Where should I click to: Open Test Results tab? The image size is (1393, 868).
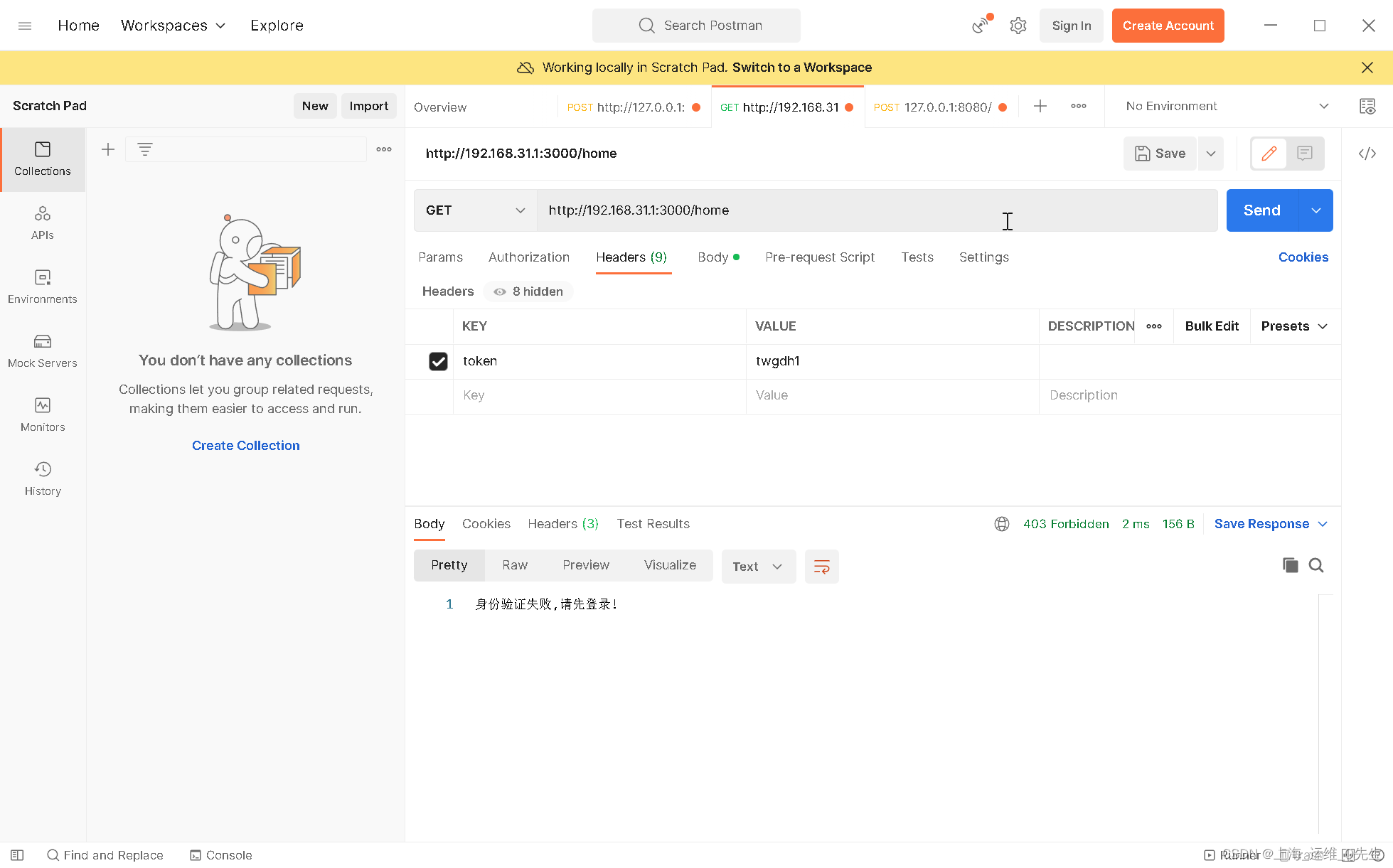(653, 524)
